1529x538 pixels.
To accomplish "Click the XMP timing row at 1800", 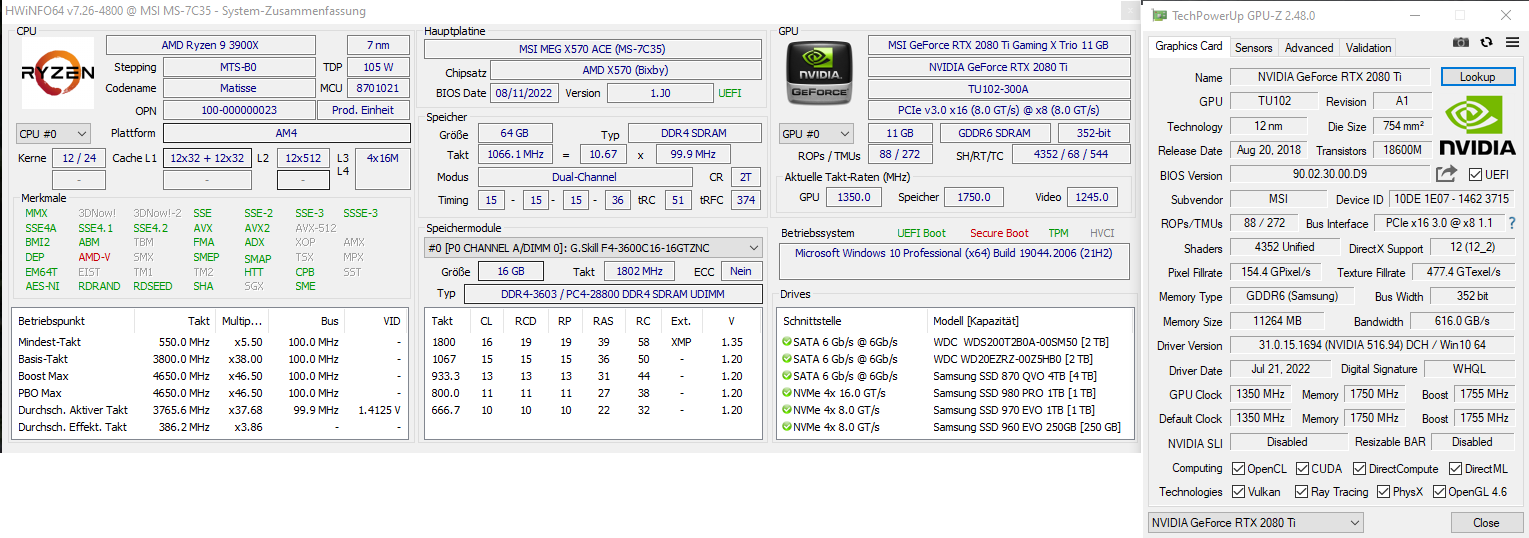I will [594, 342].
